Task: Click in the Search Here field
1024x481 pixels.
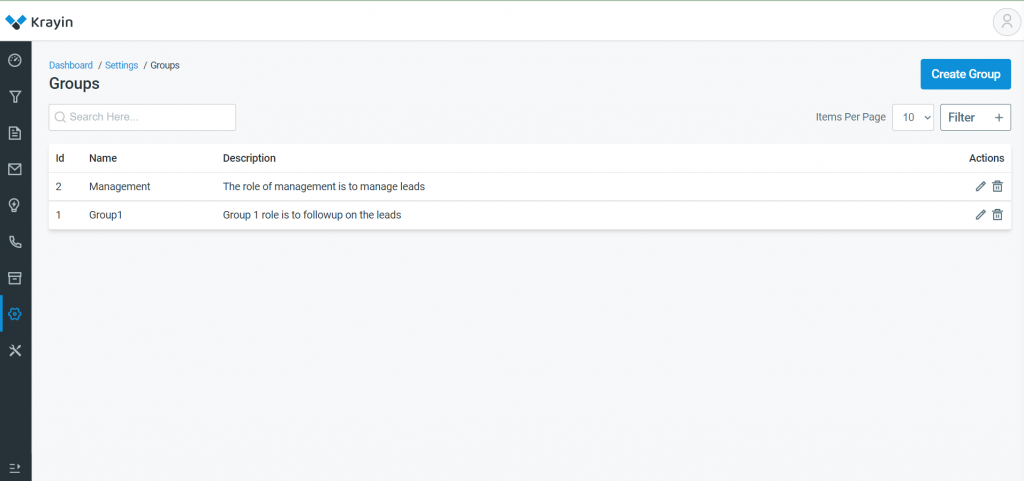Action: (x=142, y=117)
